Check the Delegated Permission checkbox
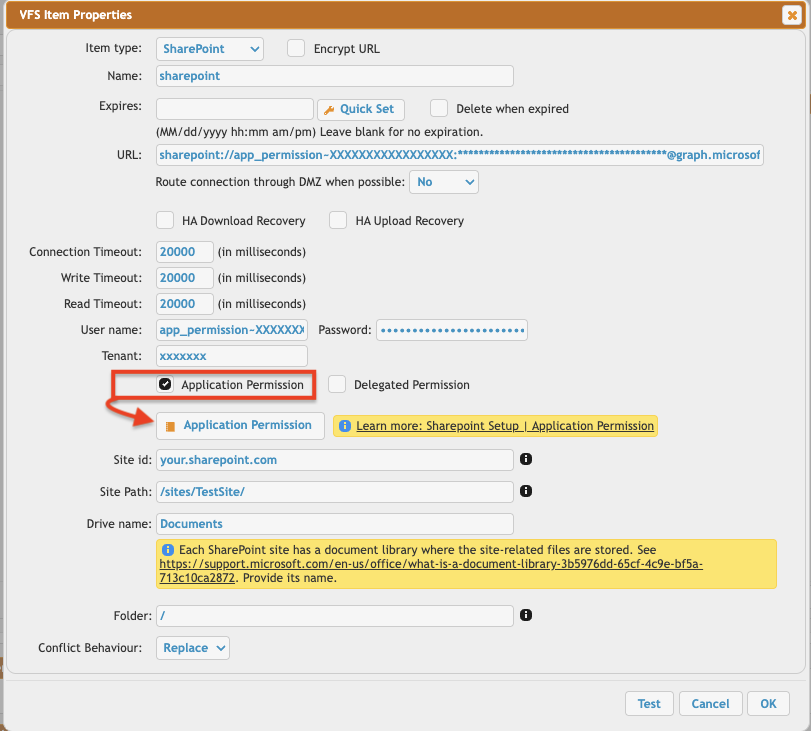The height and width of the screenshot is (731, 811). pos(337,384)
